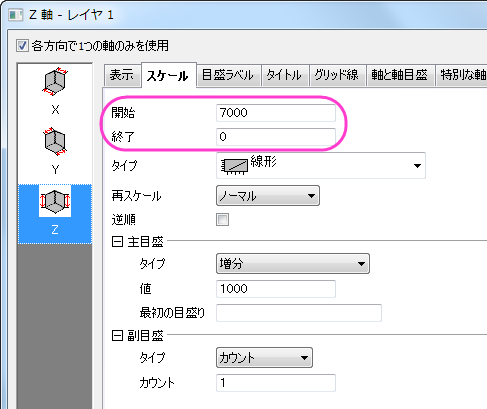This screenshot has height=409, width=487.
Task: Click the 終了 field showing 0
Action: [x=276, y=137]
